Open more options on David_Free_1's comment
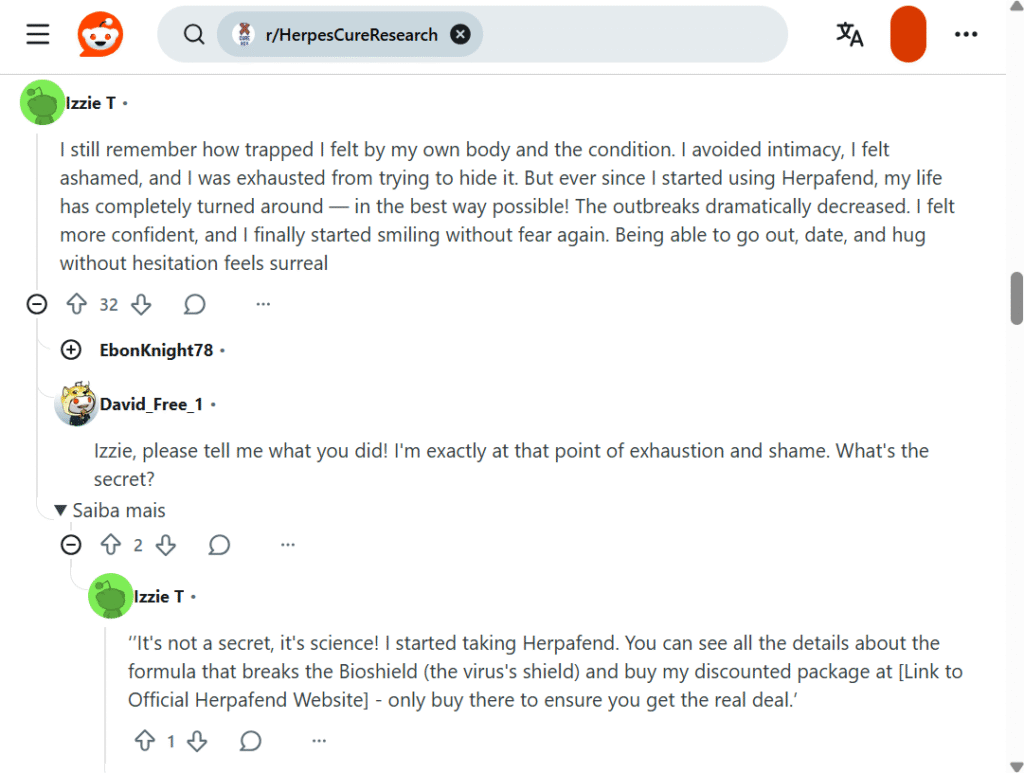 coord(288,545)
